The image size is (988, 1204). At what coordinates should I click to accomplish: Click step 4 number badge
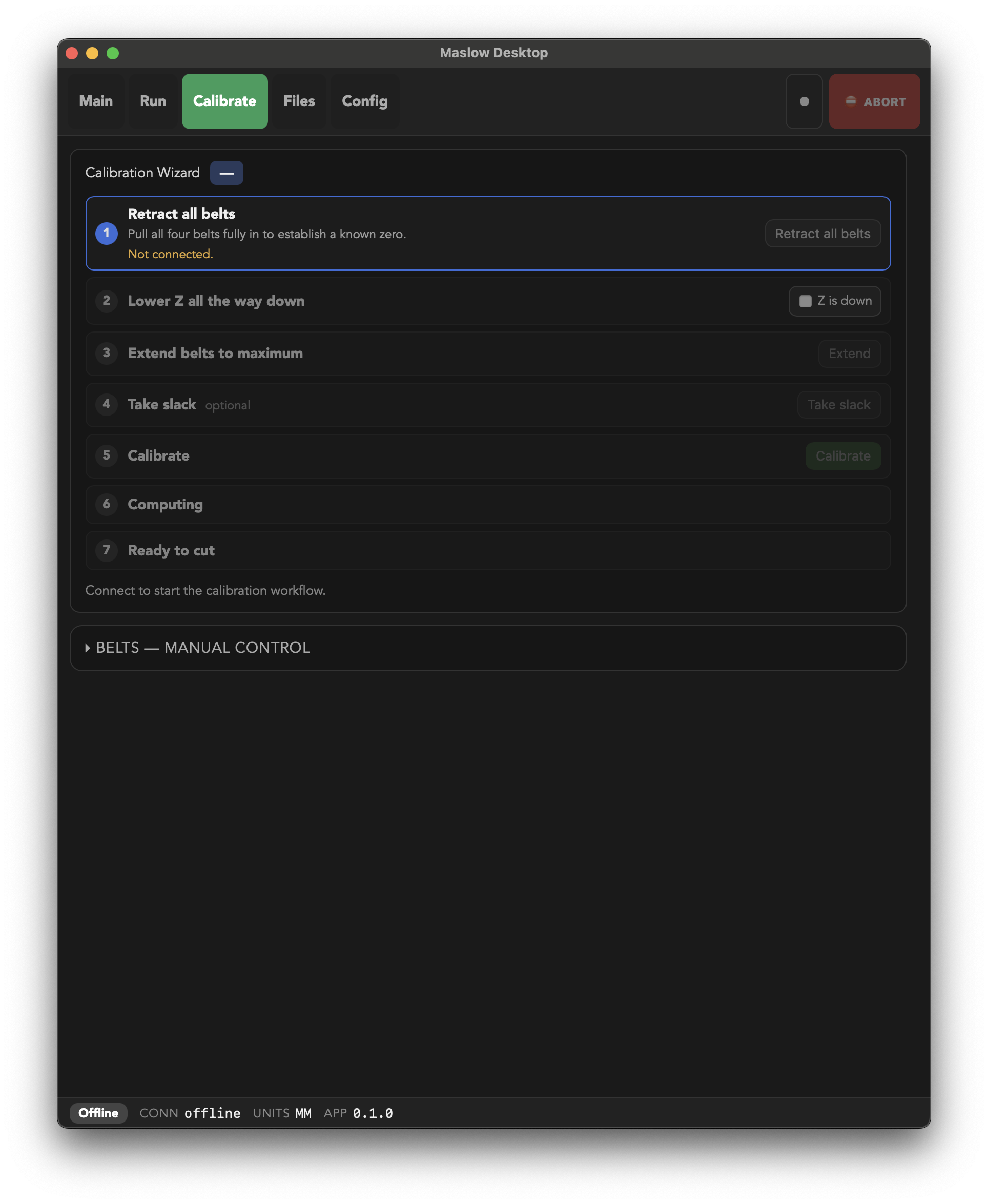point(107,404)
